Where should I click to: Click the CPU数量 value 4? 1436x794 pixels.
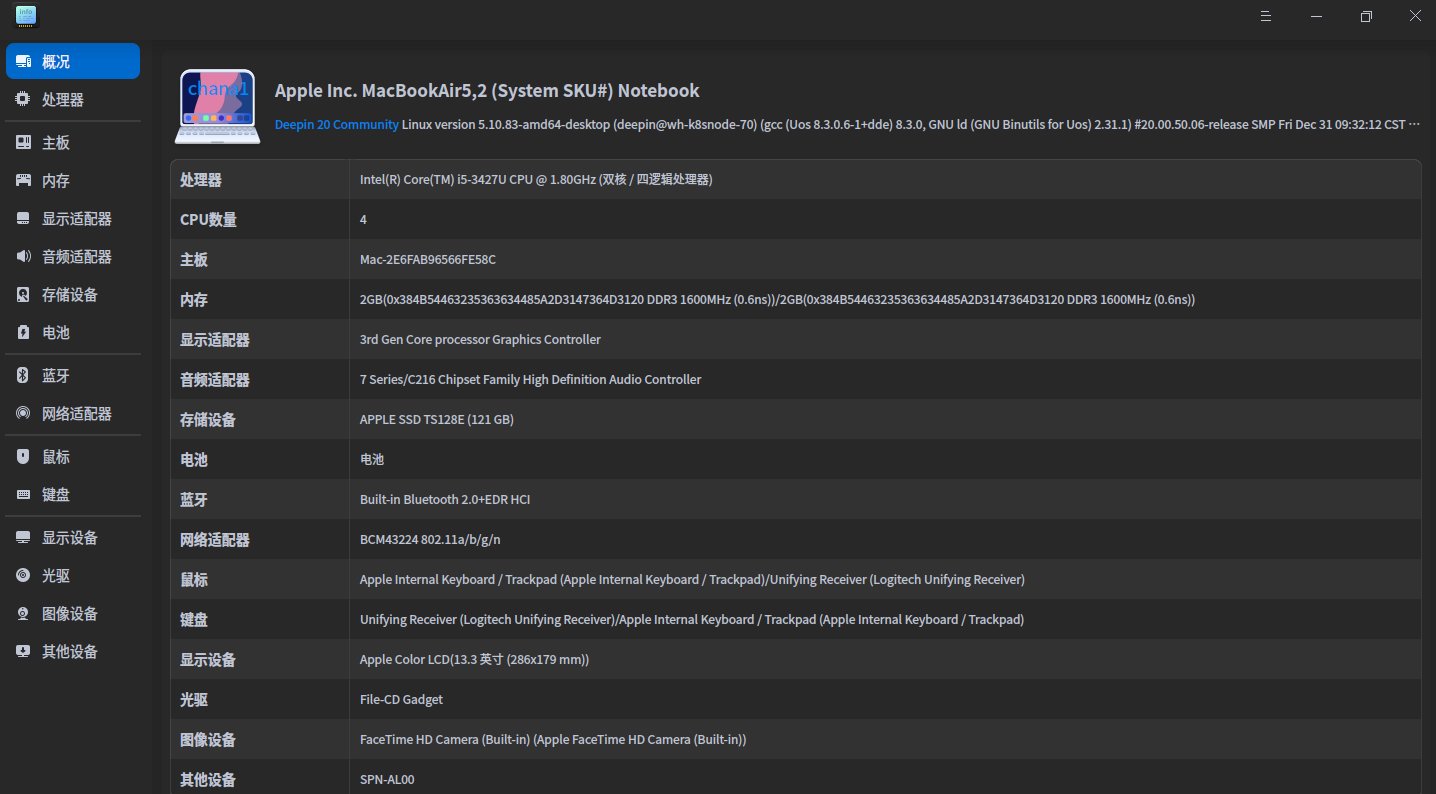pos(363,220)
